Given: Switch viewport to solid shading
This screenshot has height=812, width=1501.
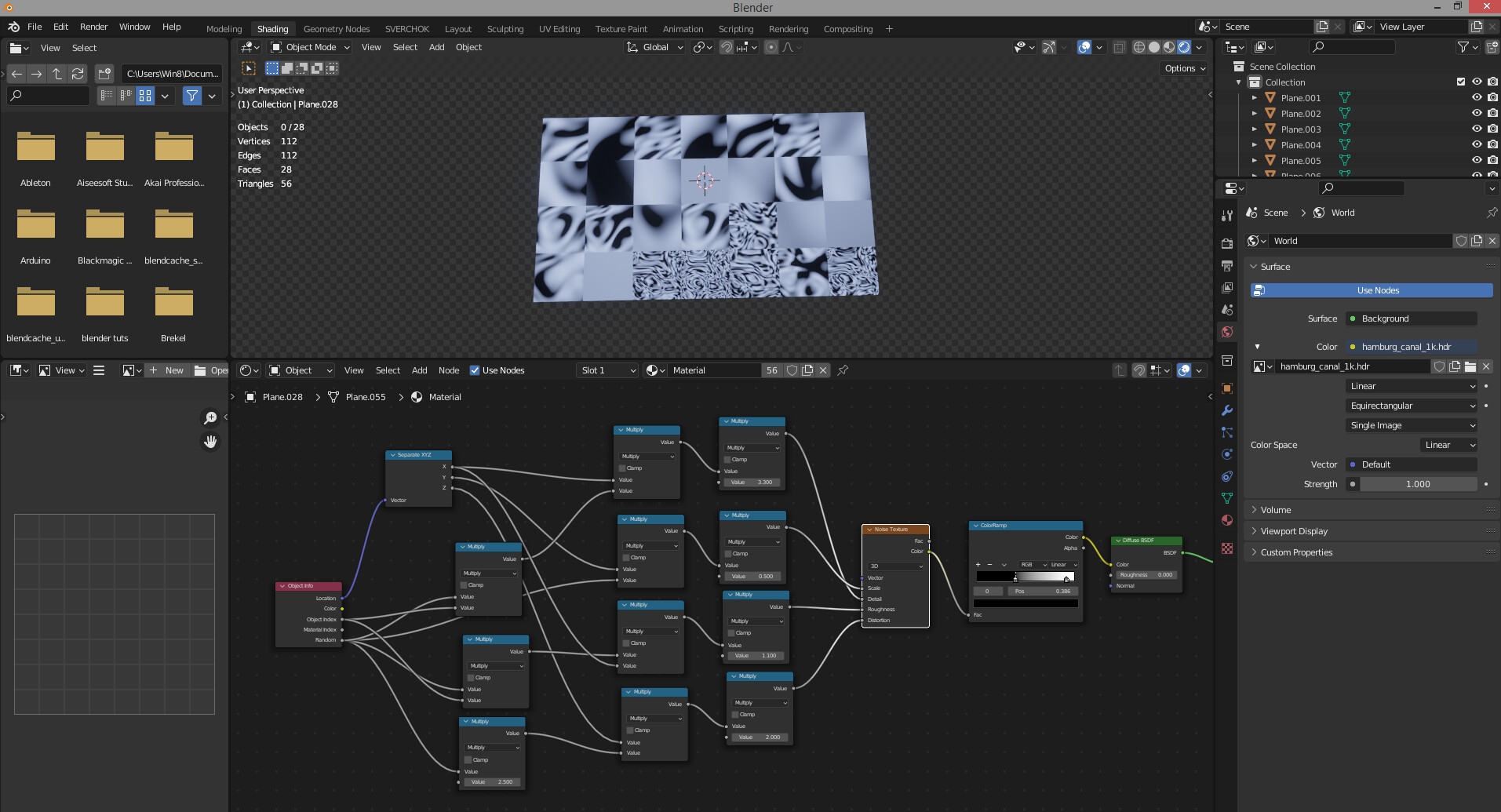Looking at the screenshot, I should coord(1154,47).
